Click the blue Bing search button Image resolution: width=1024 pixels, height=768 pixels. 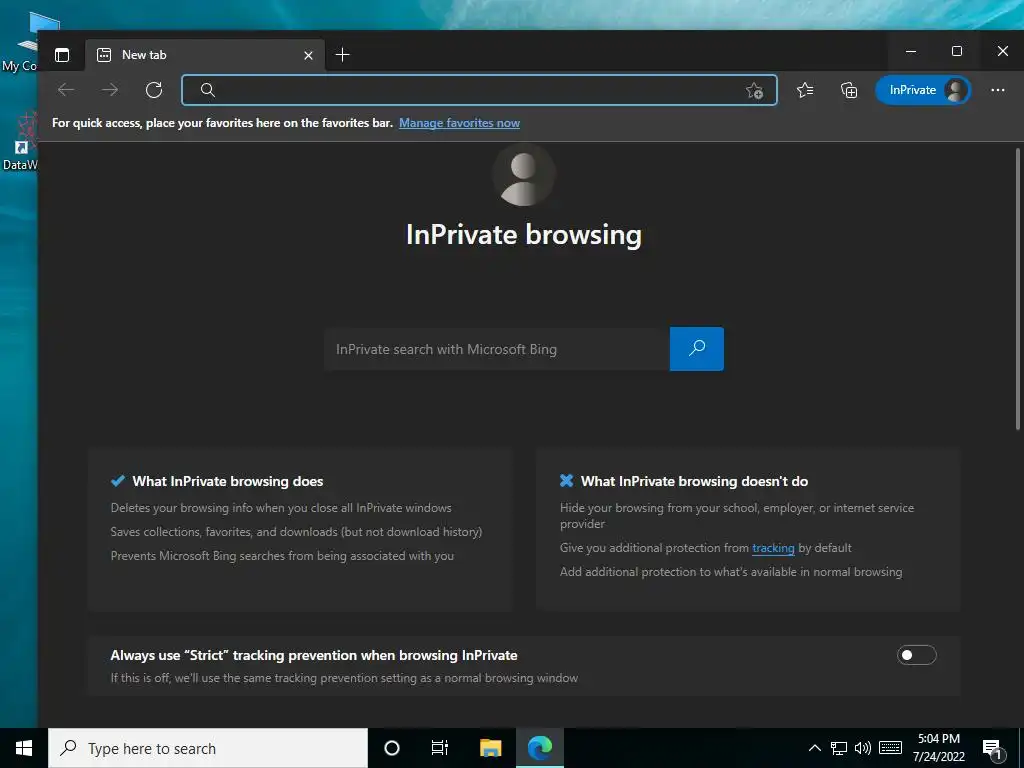(697, 349)
